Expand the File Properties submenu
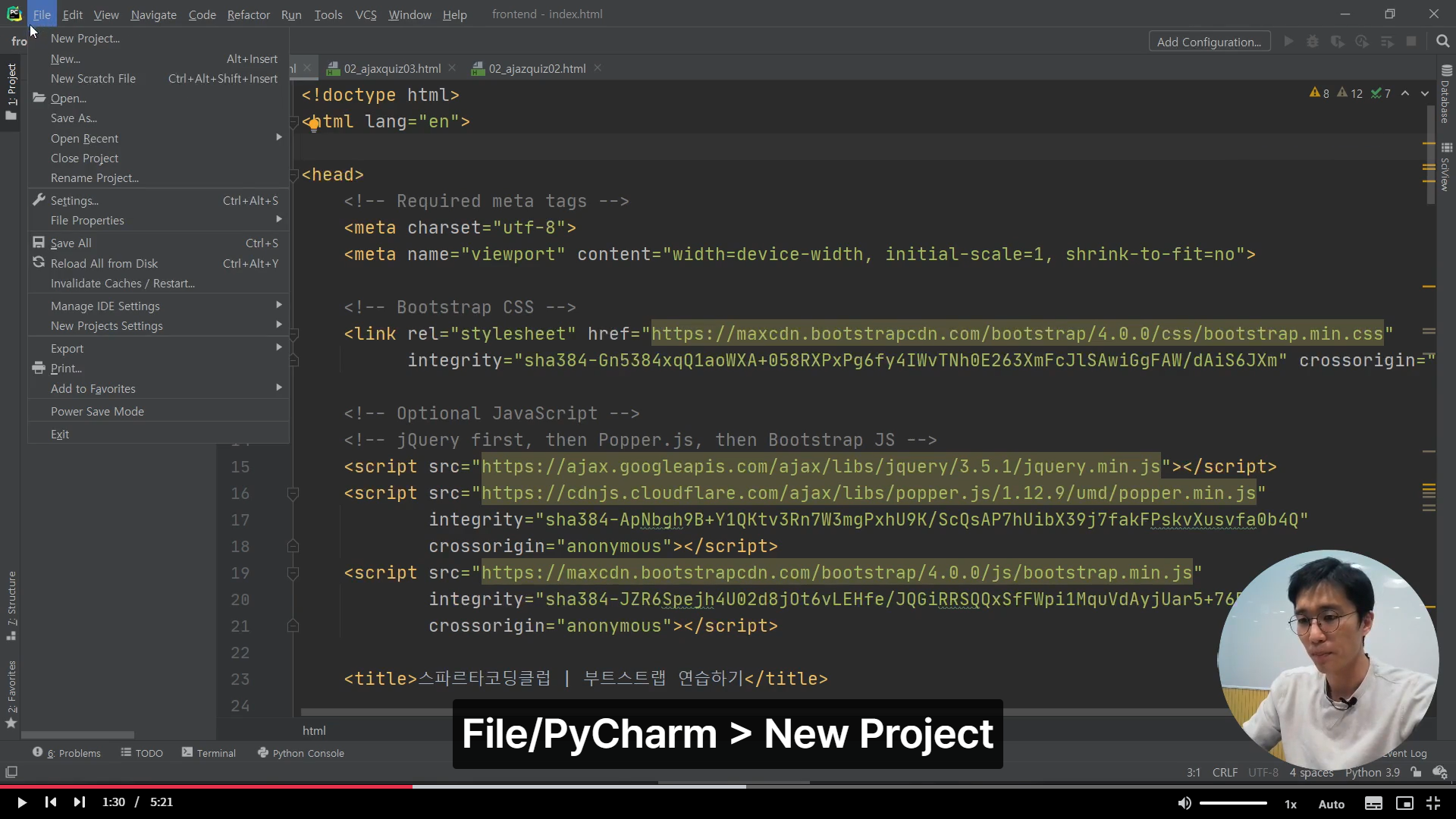Viewport: 1456px width, 819px height. (158, 220)
